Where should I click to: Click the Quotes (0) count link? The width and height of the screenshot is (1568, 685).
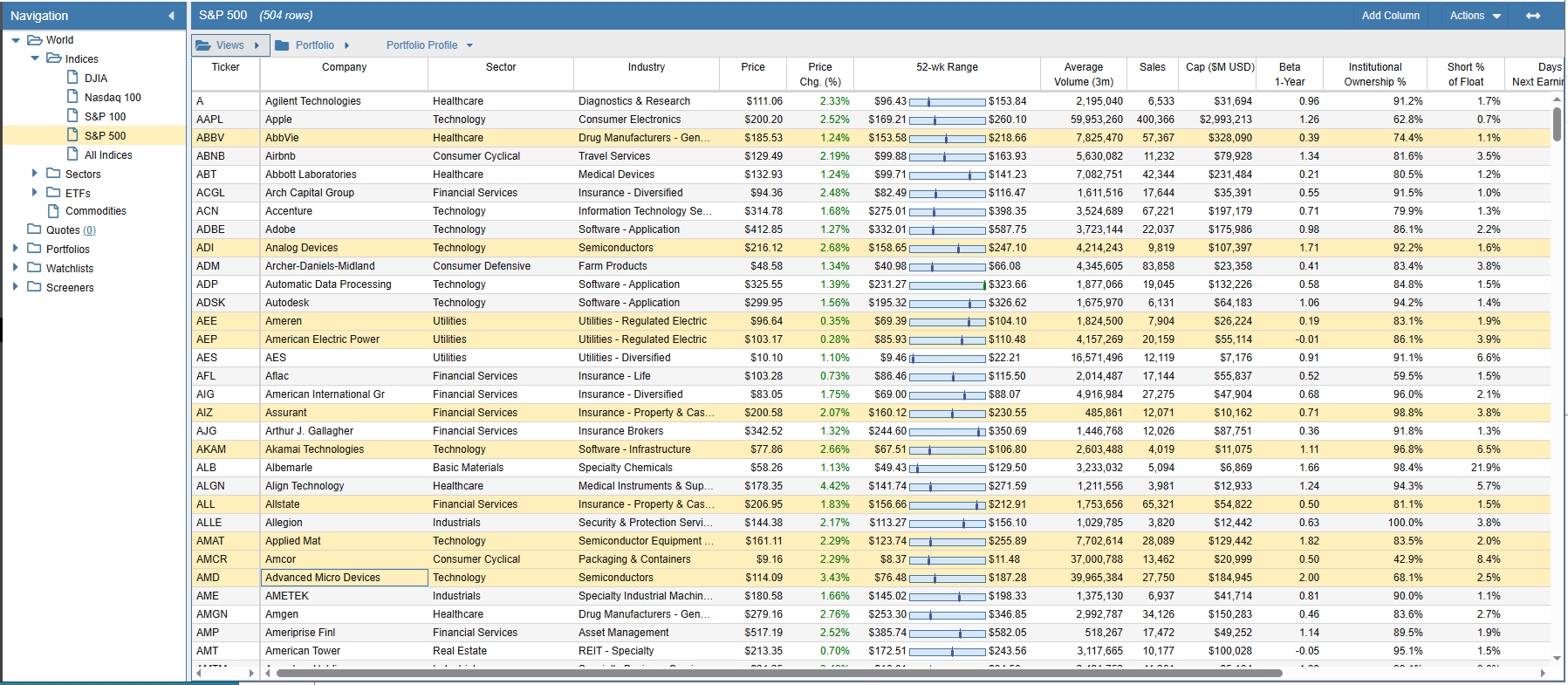coord(89,230)
